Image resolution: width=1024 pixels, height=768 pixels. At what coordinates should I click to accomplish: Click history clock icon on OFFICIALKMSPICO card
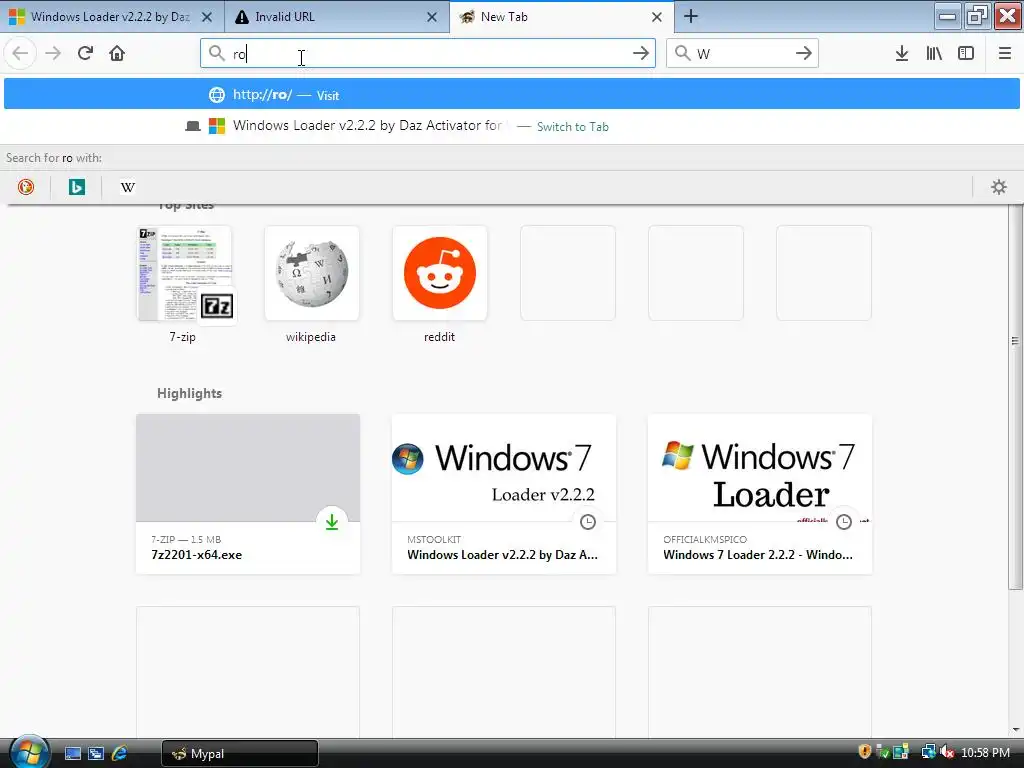844,522
